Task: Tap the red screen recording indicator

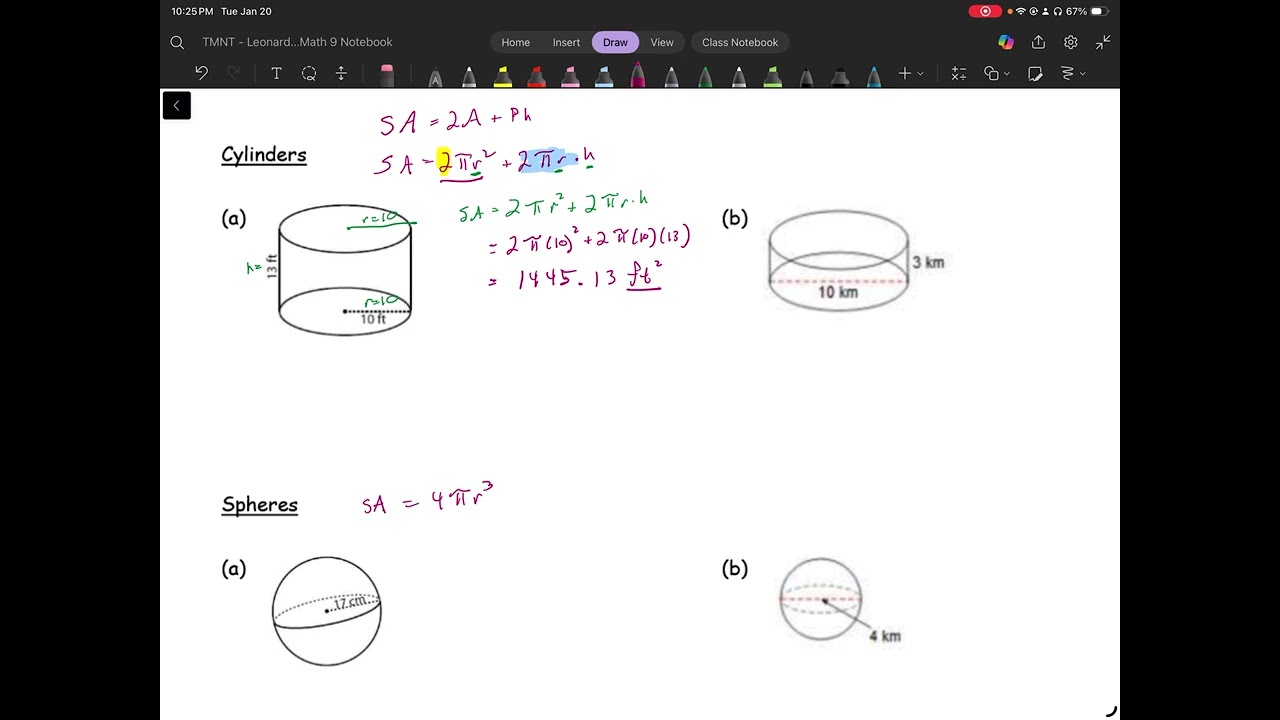Action: click(x=985, y=11)
